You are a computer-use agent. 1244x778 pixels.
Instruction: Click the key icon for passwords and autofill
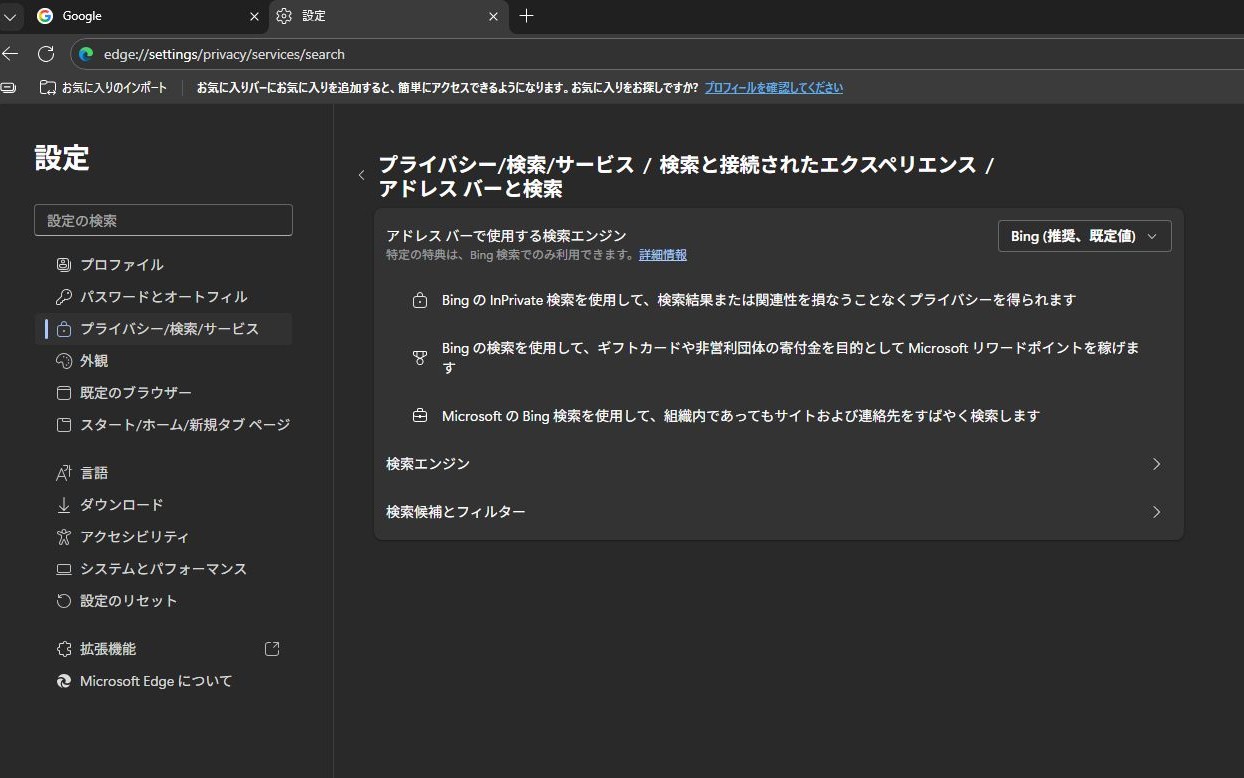64,297
